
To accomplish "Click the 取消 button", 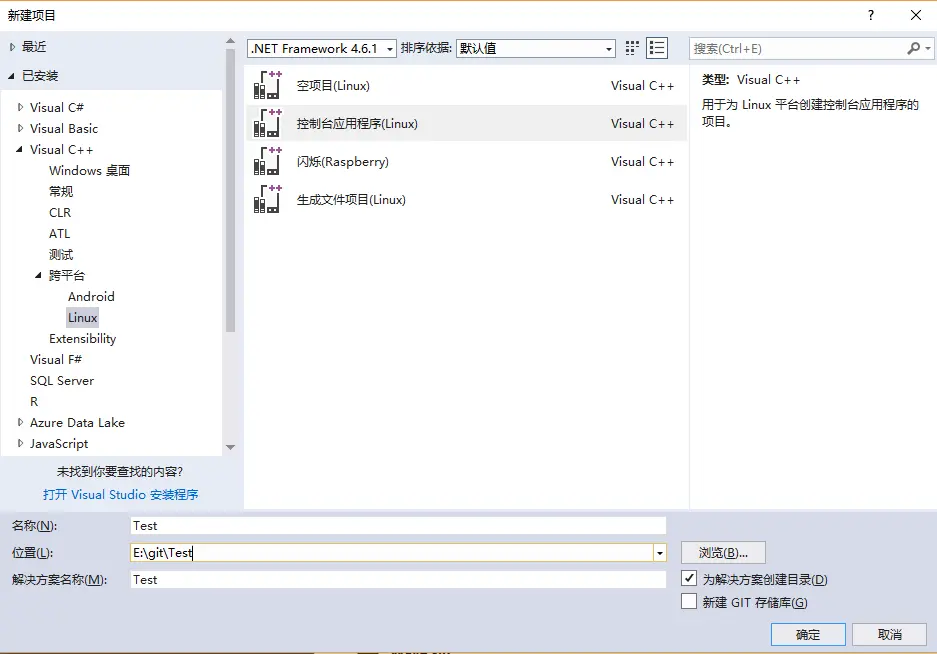I will coord(889,634).
